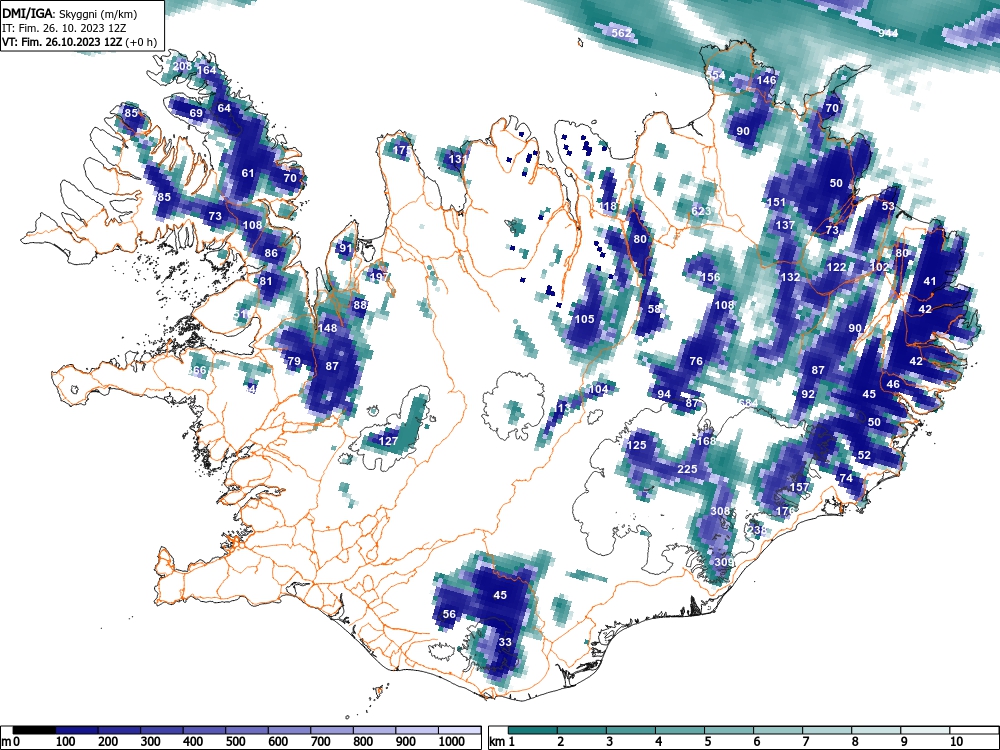
Task: Click the 'VT: Fim. 26.10.2023 12Z (+0 h)' line
Action: [x=79, y=42]
